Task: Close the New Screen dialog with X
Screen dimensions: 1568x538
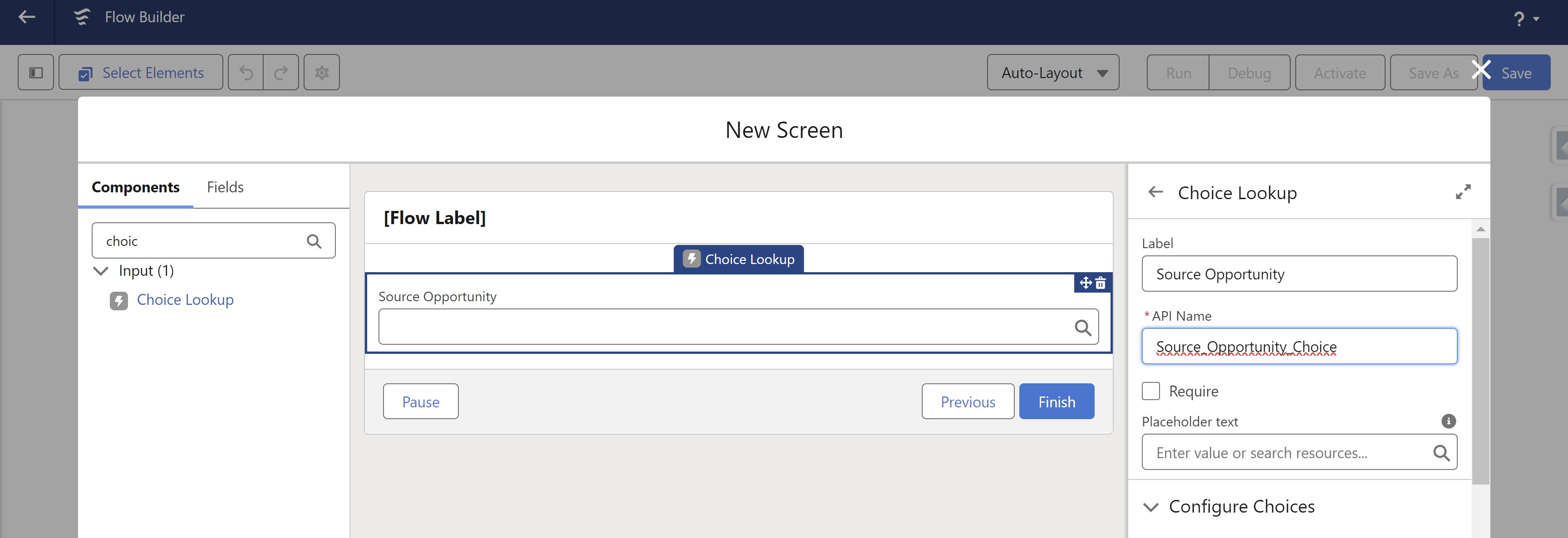Action: coord(1480,69)
